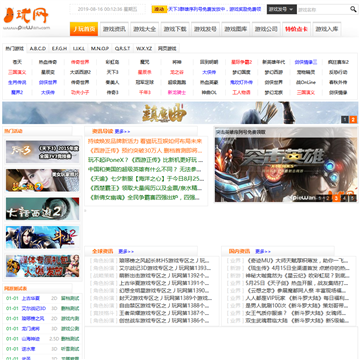The width and height of the screenshot is (360, 360).
Task: Open the 战OnLine game link
Action: (306, 82)
